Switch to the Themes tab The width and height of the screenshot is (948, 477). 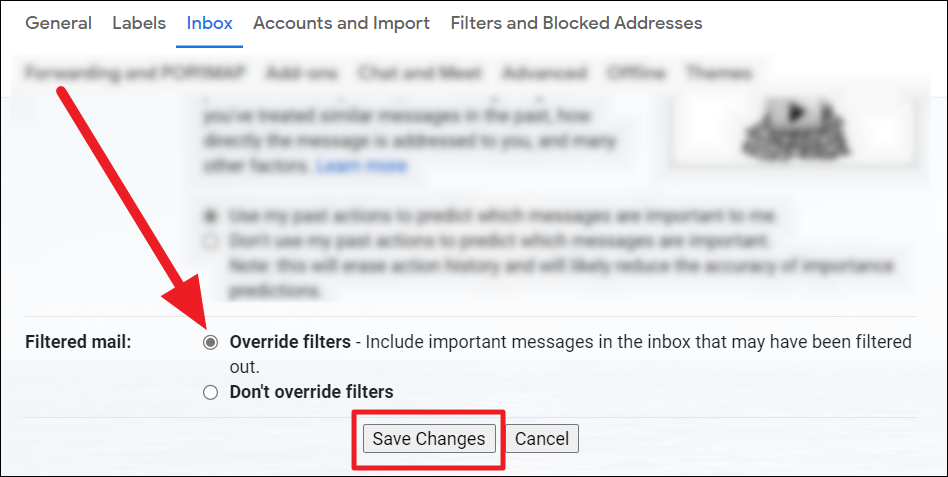719,73
